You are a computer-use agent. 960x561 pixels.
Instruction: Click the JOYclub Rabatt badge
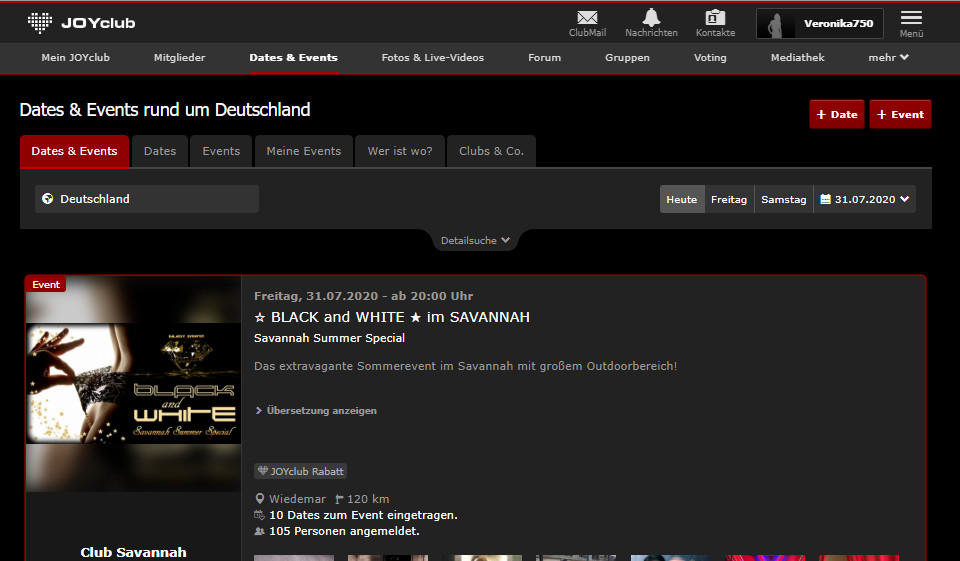point(300,471)
